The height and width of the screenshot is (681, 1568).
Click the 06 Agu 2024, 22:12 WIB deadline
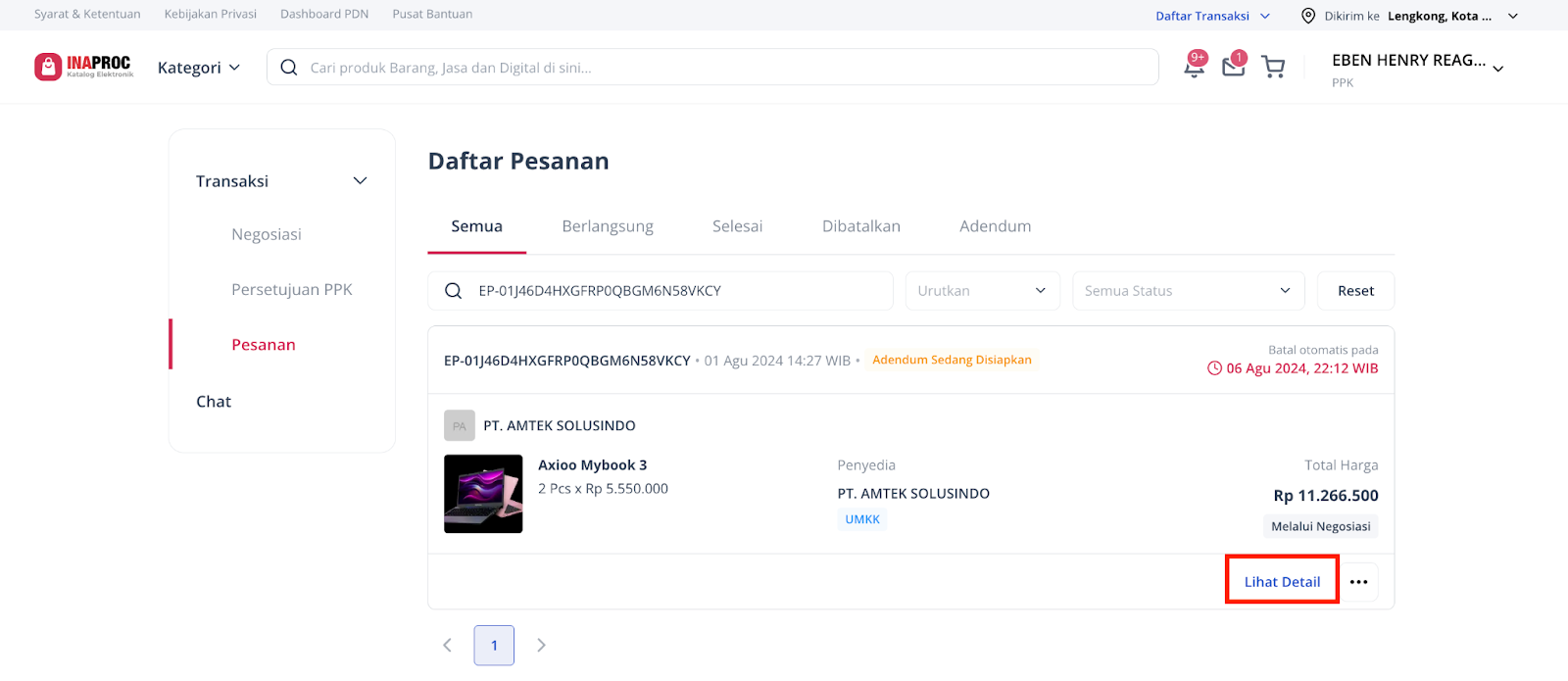pos(1302,368)
